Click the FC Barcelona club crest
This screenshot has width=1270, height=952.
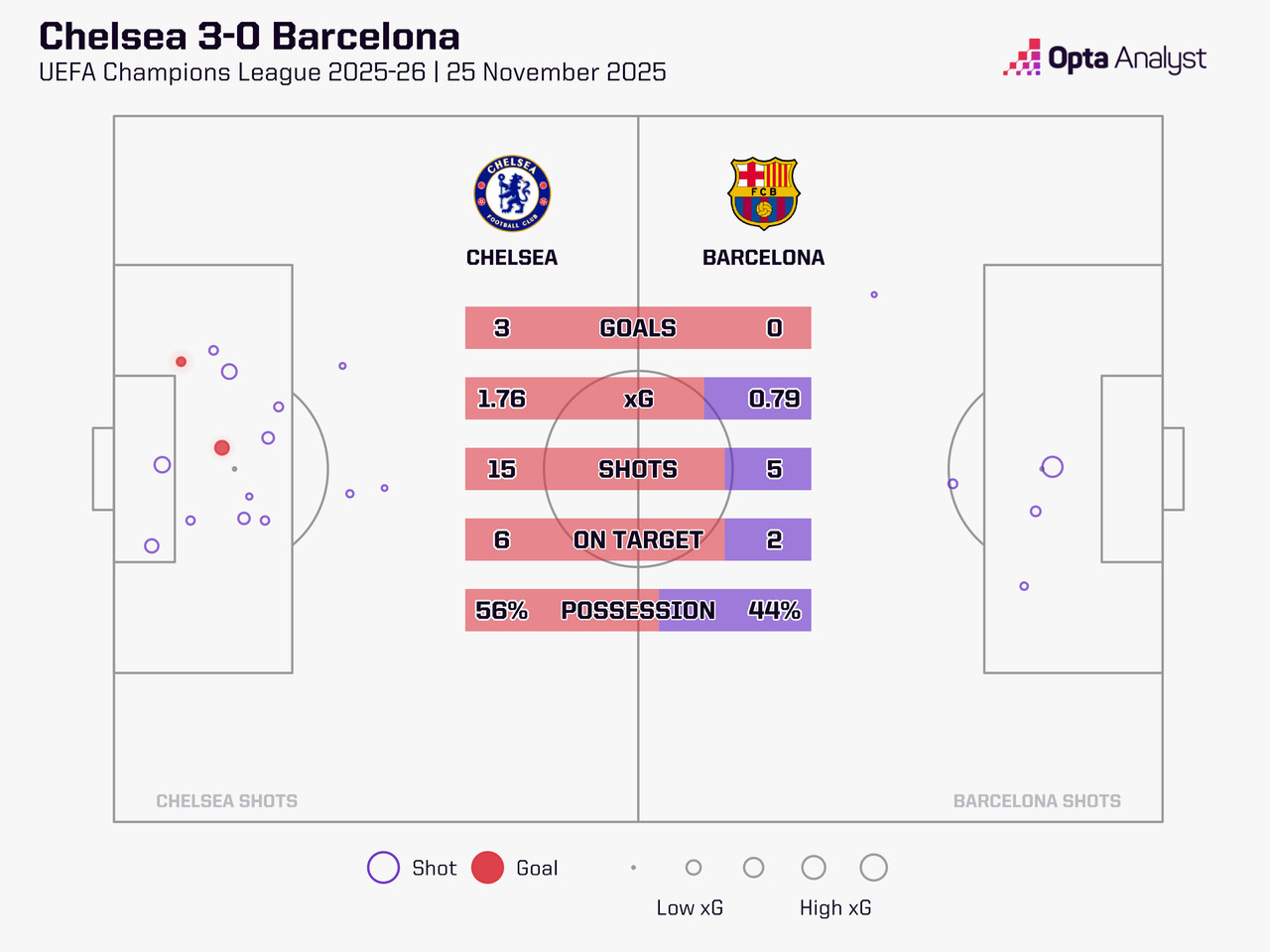(x=763, y=193)
